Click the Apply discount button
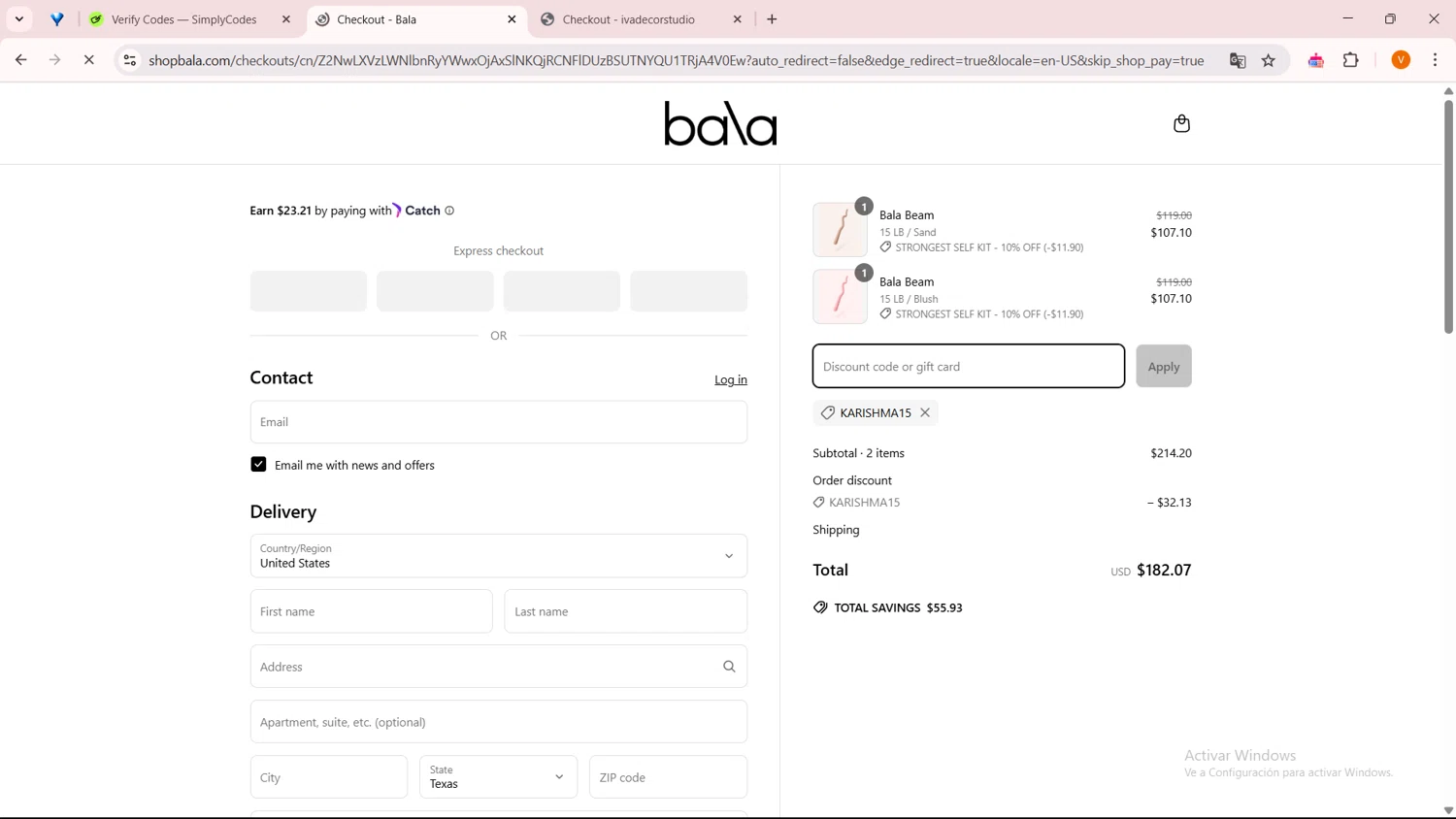This screenshot has height=819, width=1456. pos(1164,367)
